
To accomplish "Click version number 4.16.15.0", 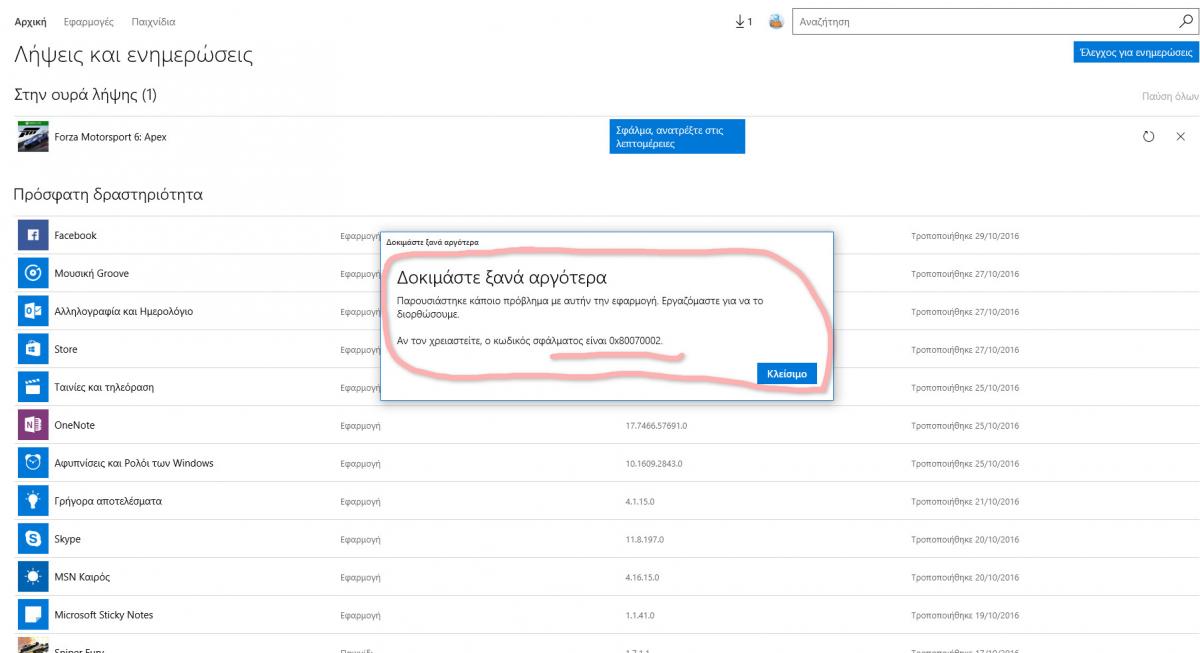I will 643,578.
